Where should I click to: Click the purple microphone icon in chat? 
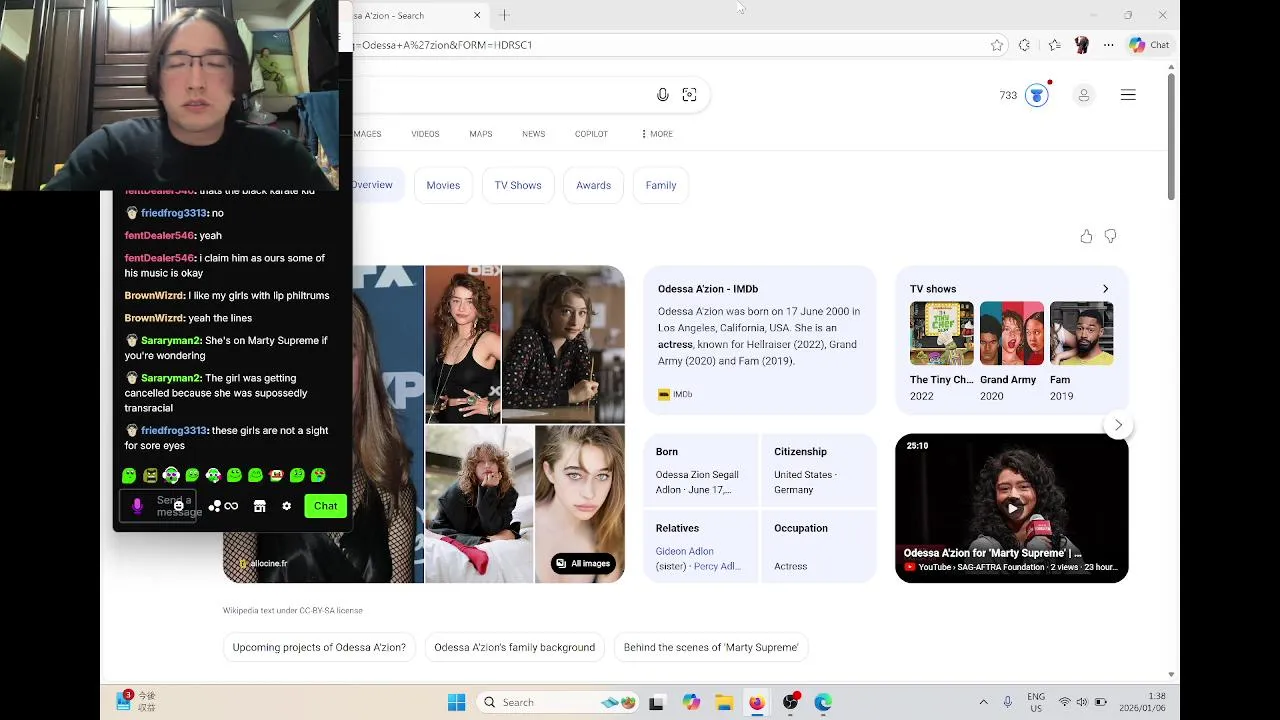click(137, 506)
